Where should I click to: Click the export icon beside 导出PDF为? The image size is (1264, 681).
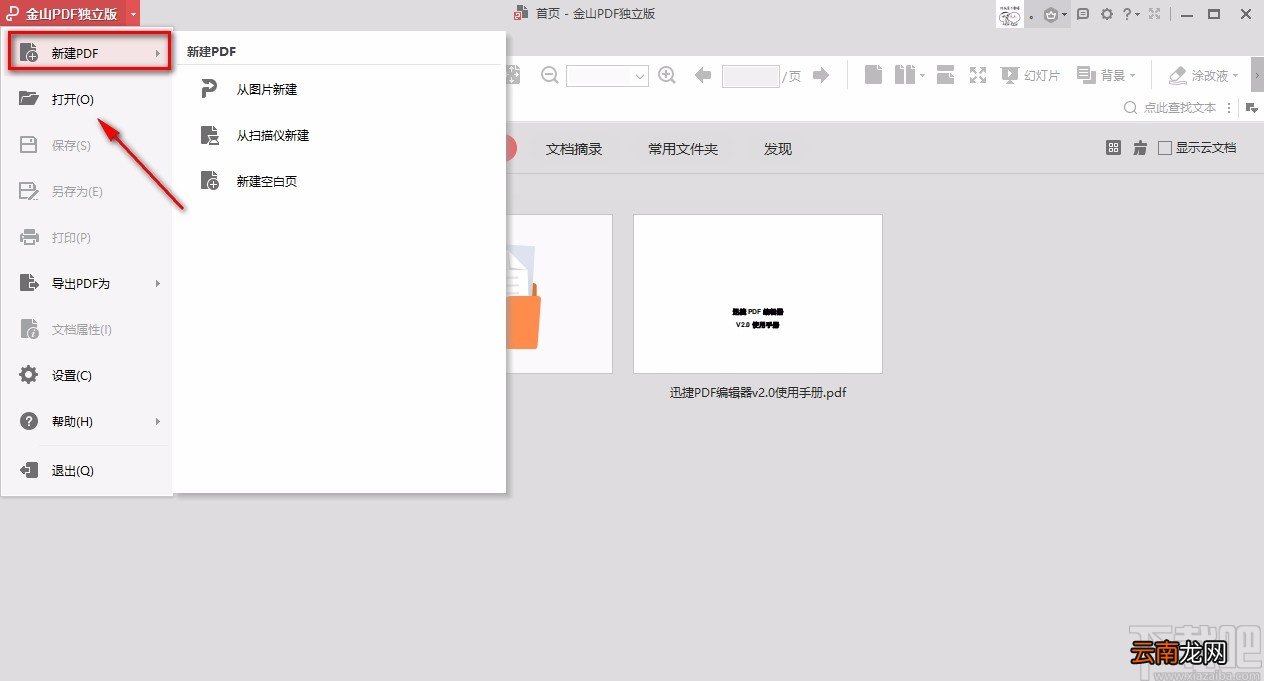[29, 284]
